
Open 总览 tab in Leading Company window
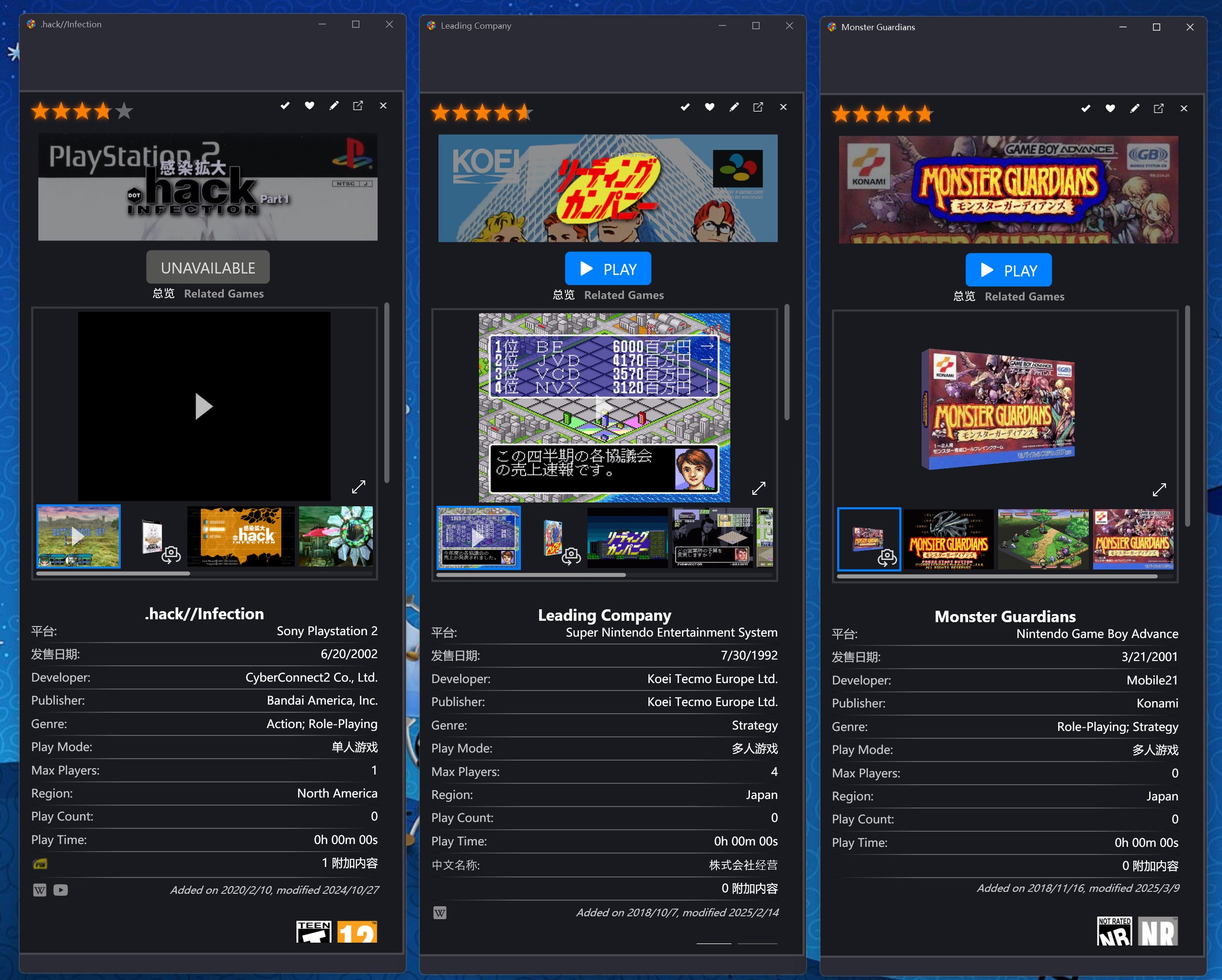(564, 295)
